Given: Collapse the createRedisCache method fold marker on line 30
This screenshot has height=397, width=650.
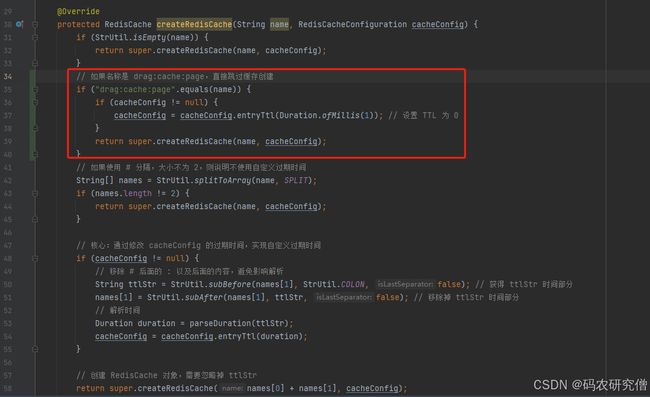Looking at the screenshot, I should point(35,24).
